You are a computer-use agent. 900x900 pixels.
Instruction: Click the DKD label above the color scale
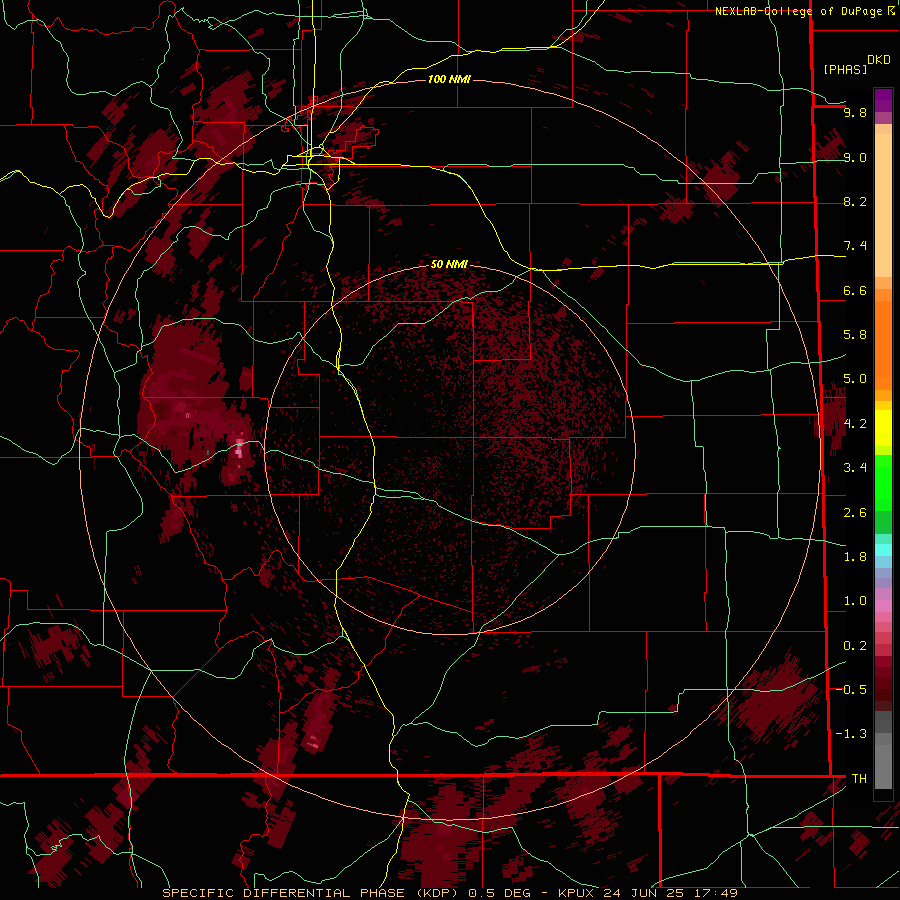pyautogui.click(x=879, y=60)
